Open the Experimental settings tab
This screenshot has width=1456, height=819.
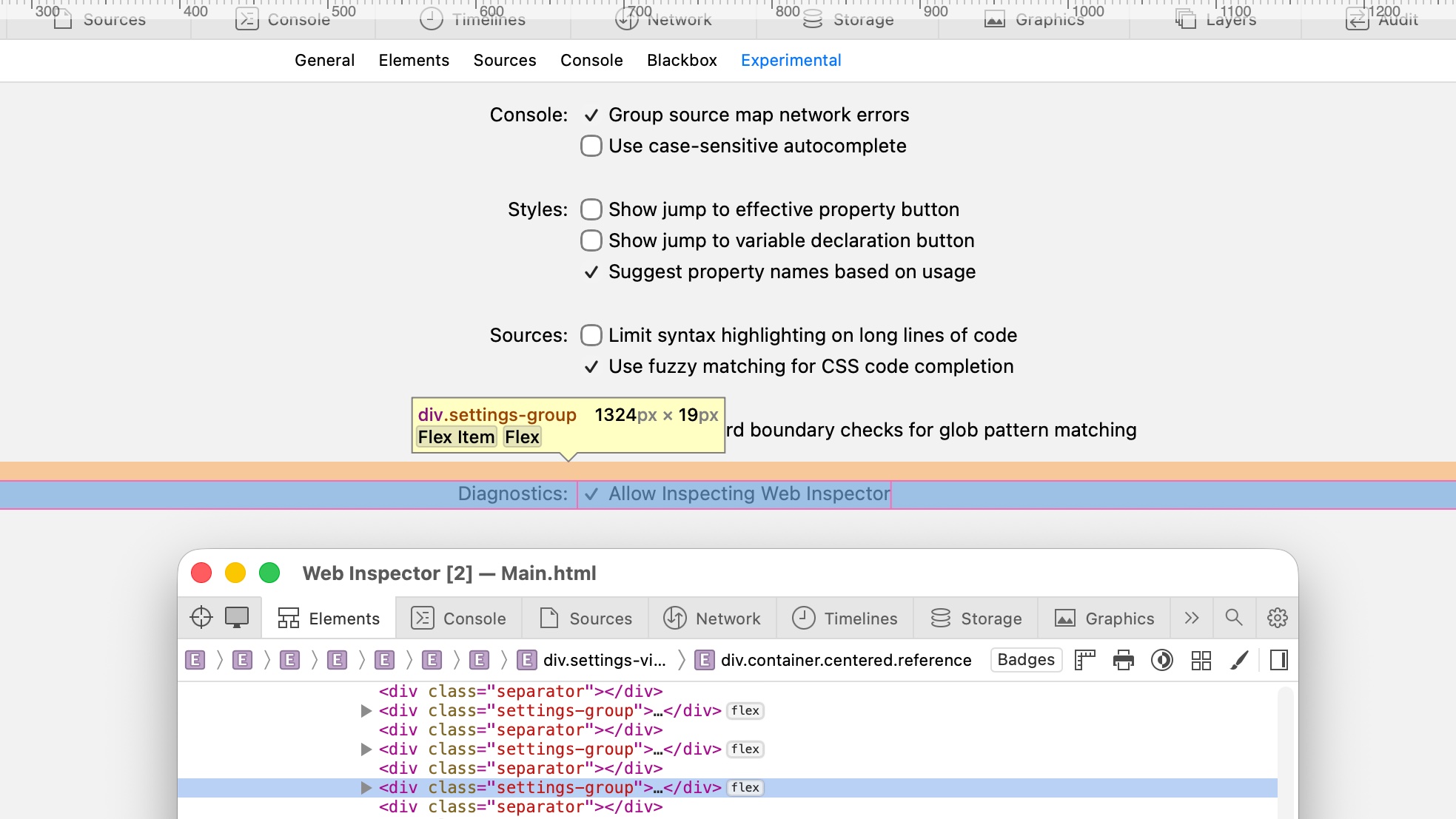pyautogui.click(x=791, y=60)
